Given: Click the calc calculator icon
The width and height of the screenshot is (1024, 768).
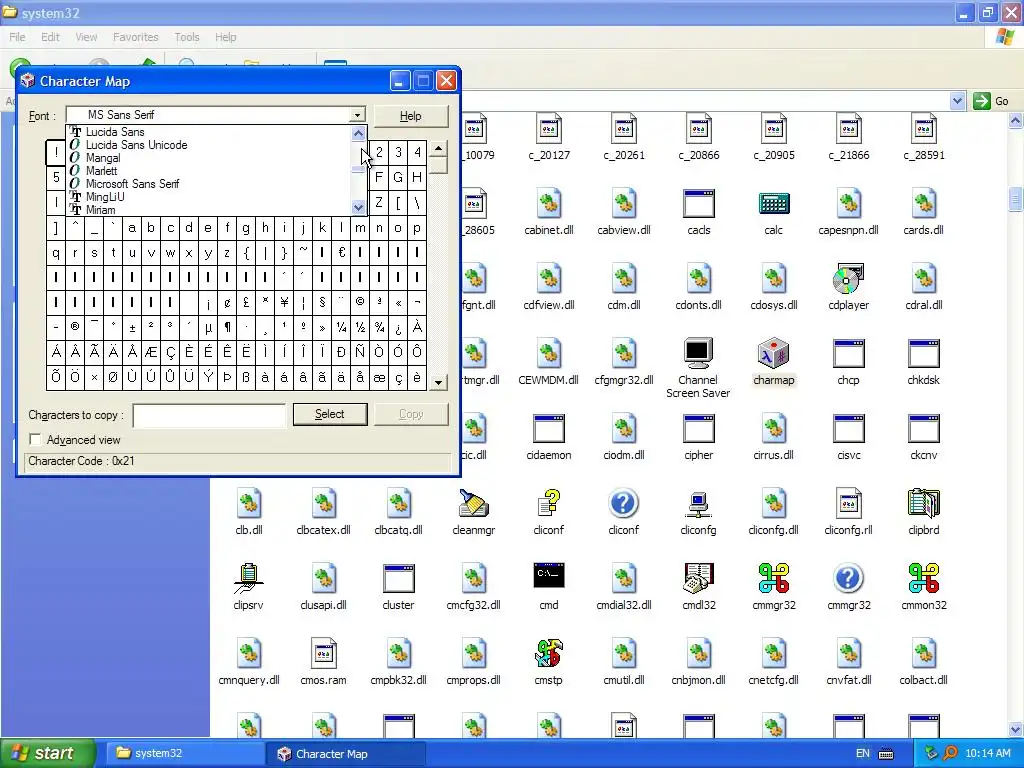Looking at the screenshot, I should [773, 204].
